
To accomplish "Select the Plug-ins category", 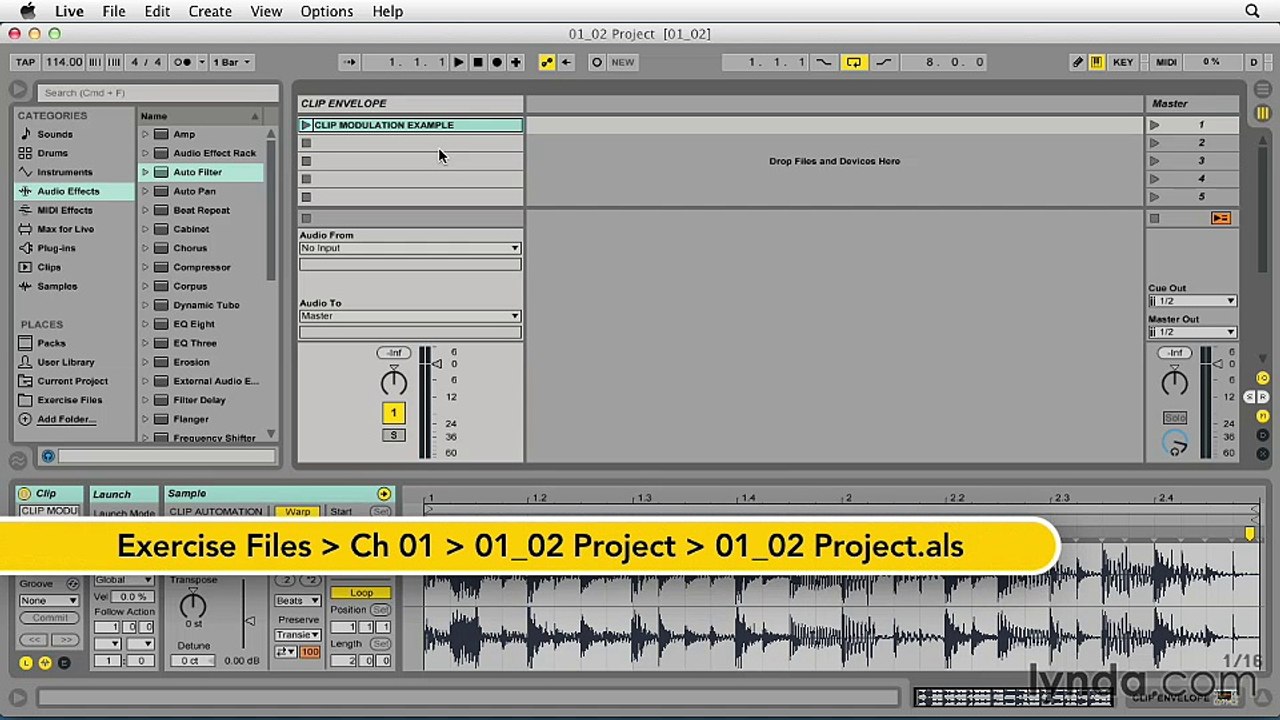I will pos(56,248).
